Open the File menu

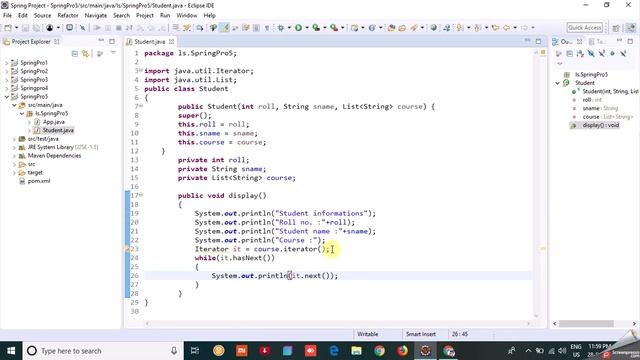[x=7, y=16]
